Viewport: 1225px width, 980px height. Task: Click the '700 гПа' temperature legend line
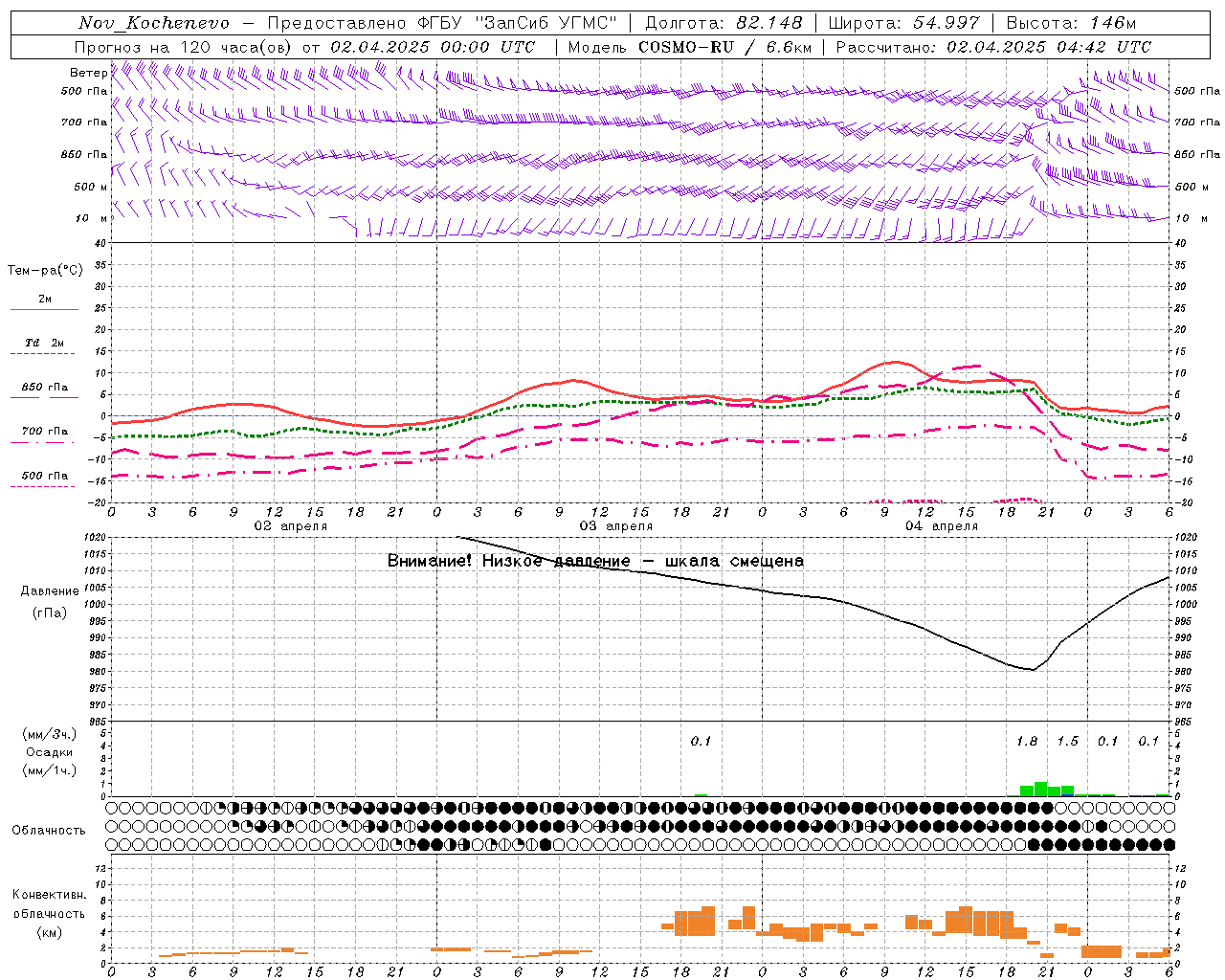[x=44, y=443]
